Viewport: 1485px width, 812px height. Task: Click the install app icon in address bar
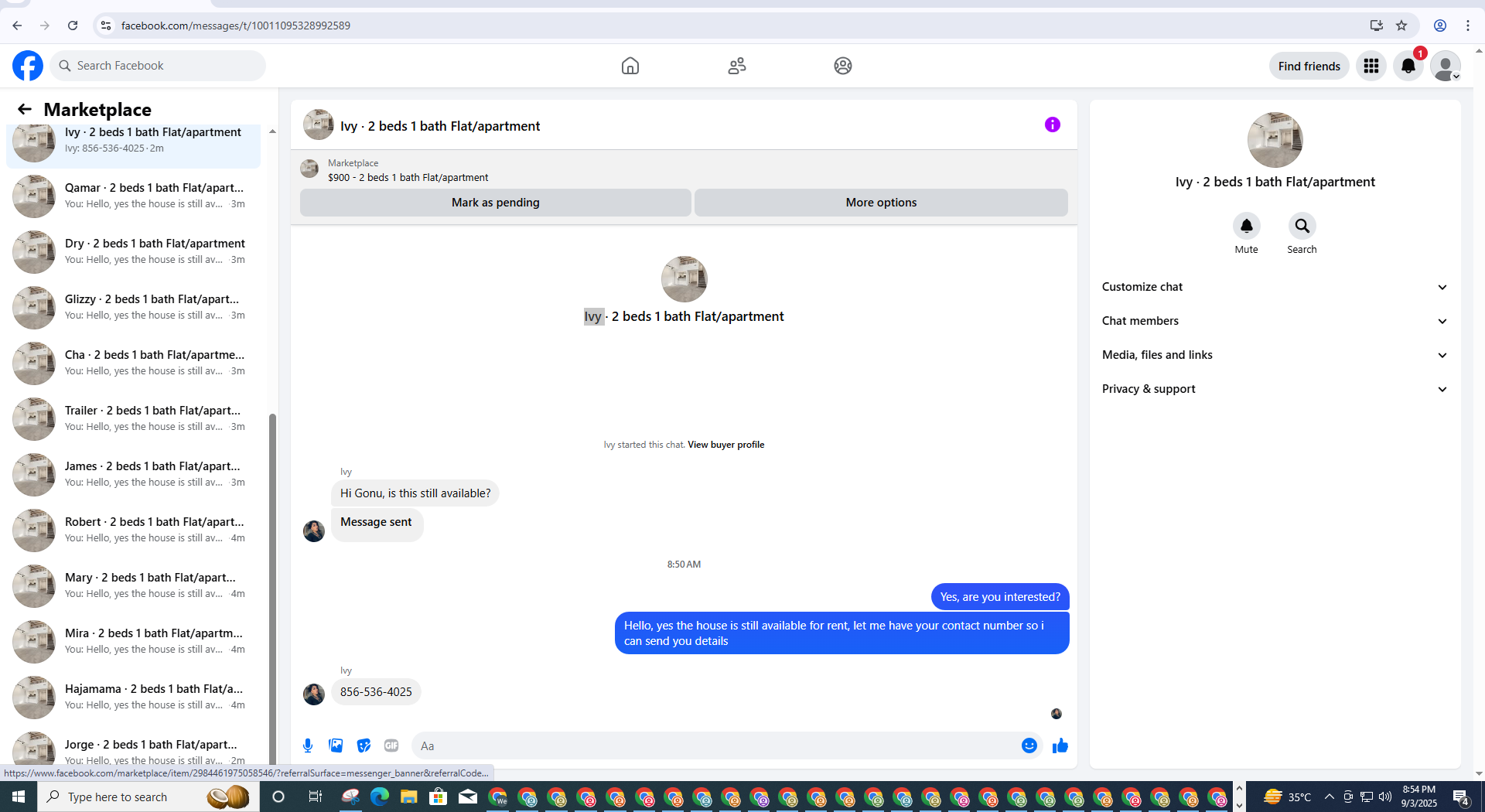tap(1377, 26)
